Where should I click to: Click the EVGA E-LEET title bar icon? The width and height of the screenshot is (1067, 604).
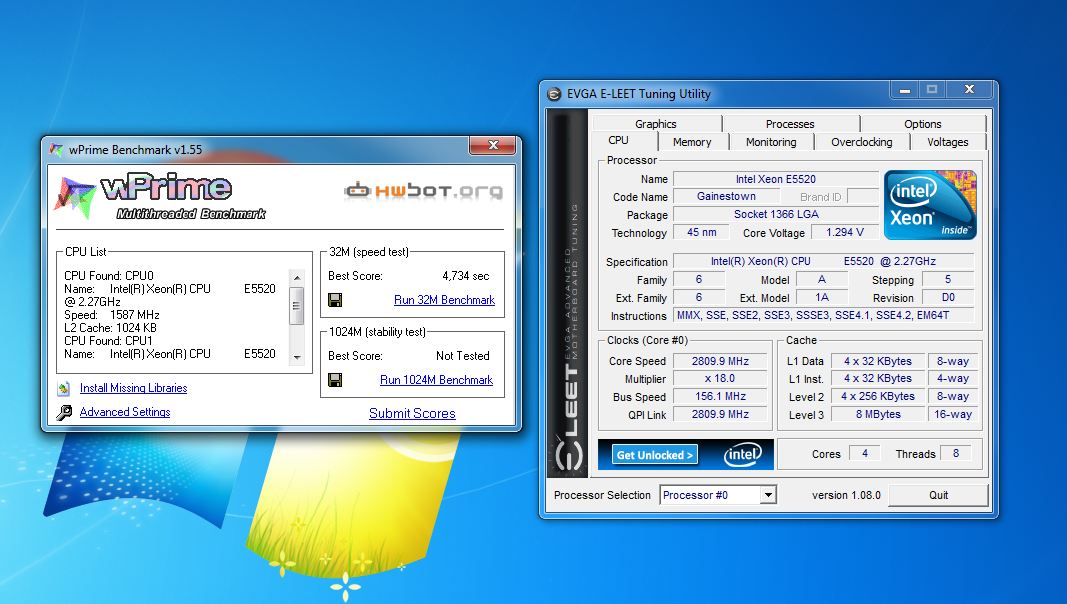pos(555,94)
